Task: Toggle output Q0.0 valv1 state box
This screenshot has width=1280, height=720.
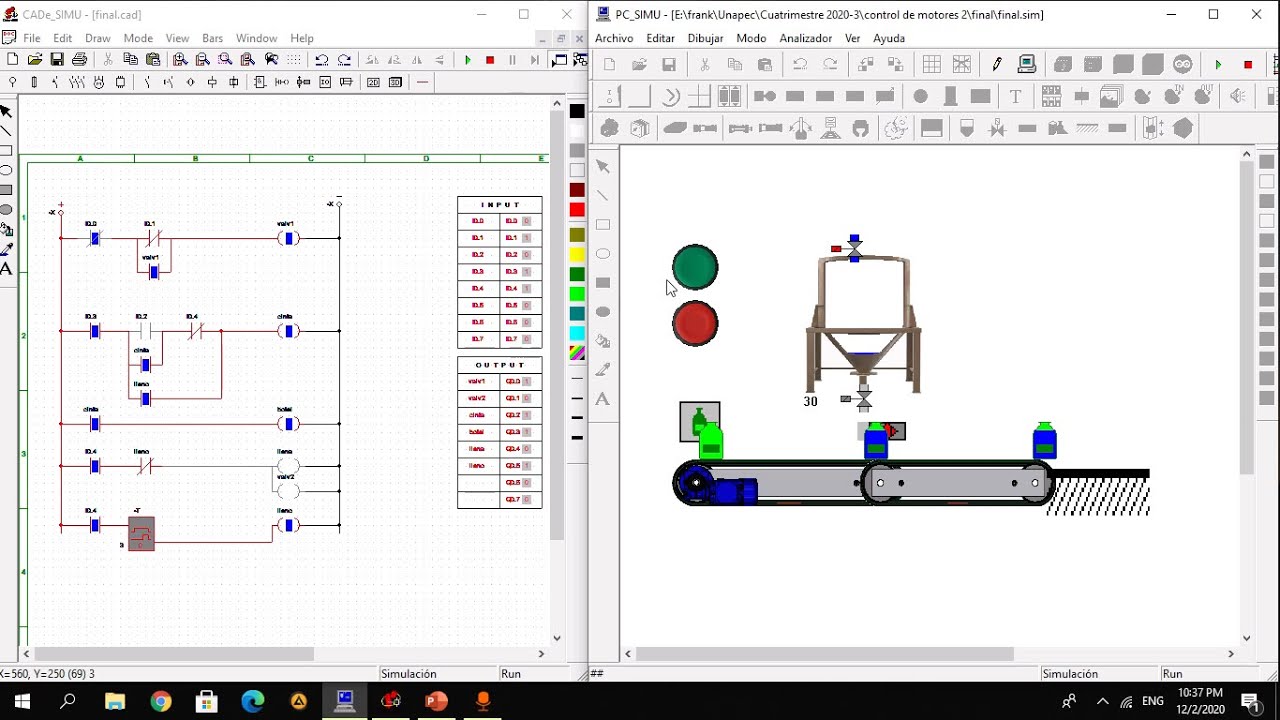Action: point(526,381)
